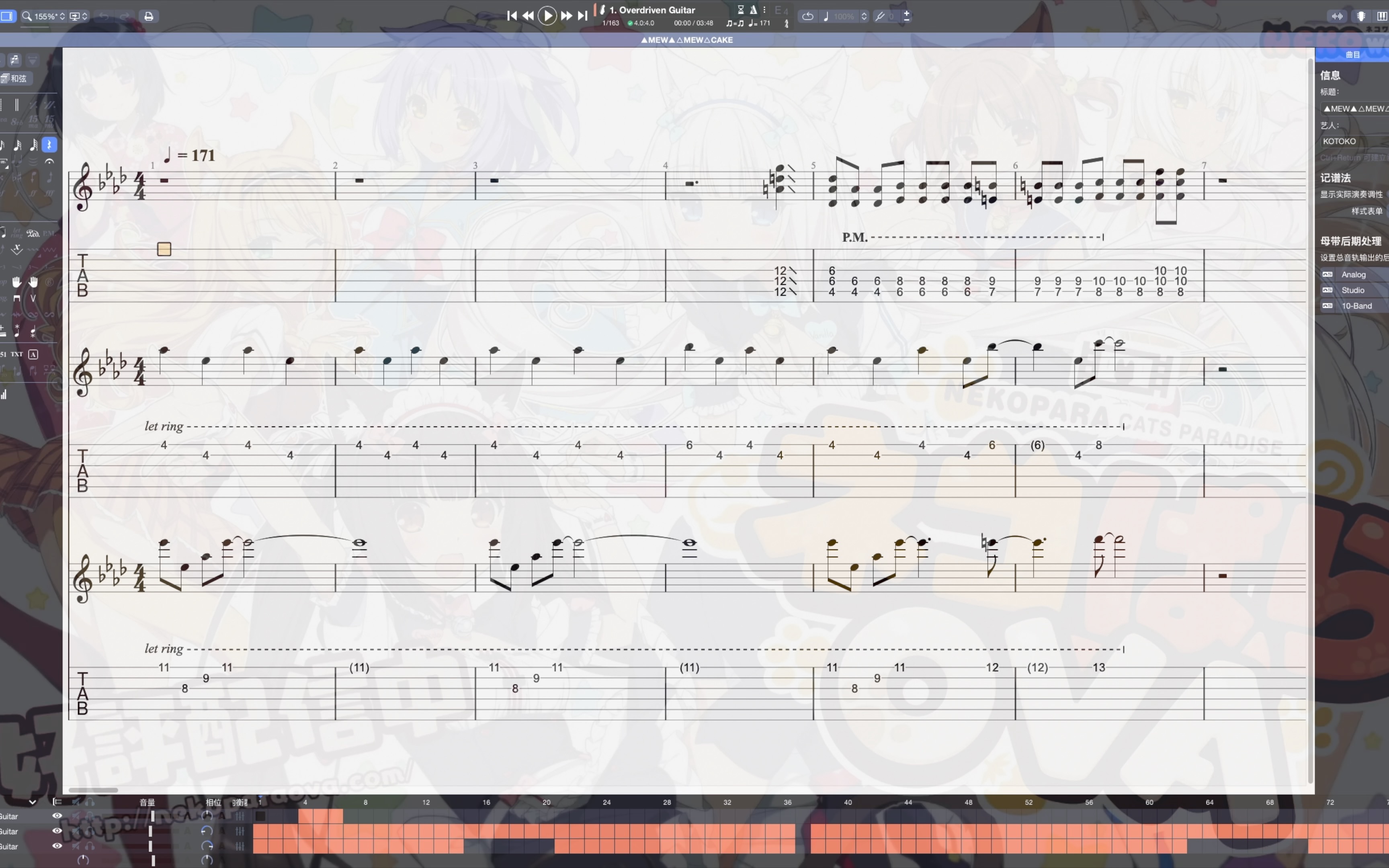Click the relative tonality tuning fork icon
This screenshot has width=1389, height=868.
[880, 16]
